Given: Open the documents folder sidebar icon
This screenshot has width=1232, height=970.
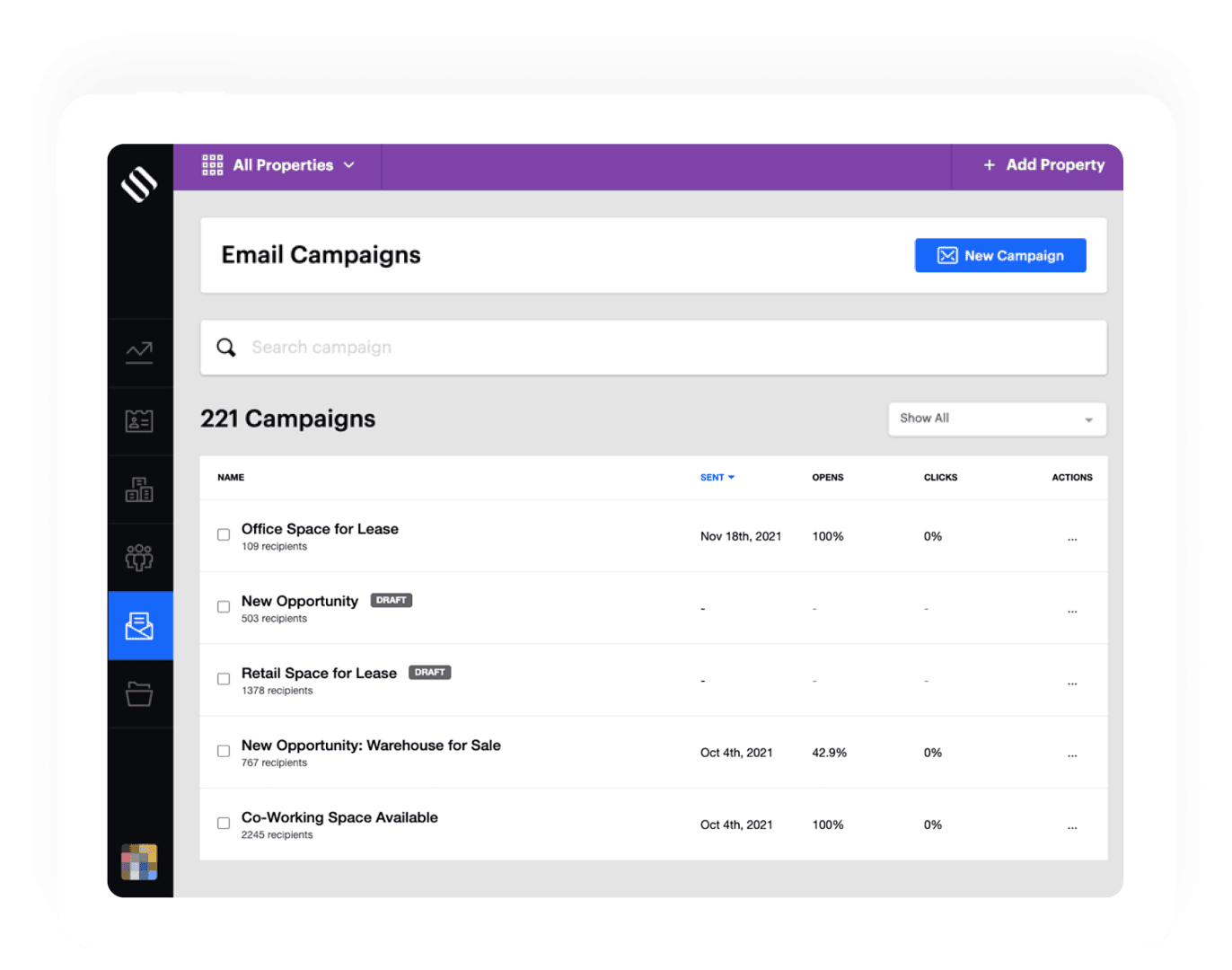Looking at the screenshot, I should pyautogui.click(x=139, y=693).
